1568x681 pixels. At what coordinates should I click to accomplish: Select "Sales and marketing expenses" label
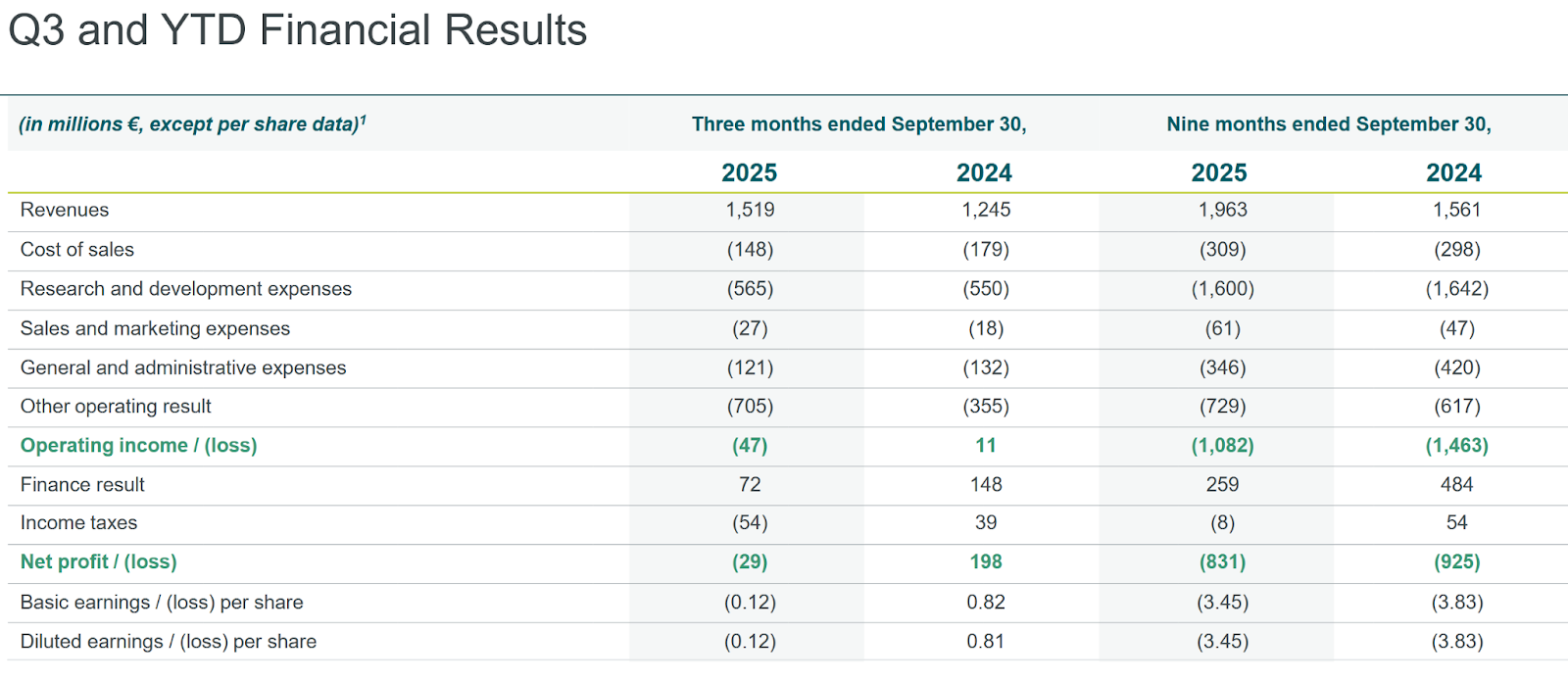click(155, 328)
